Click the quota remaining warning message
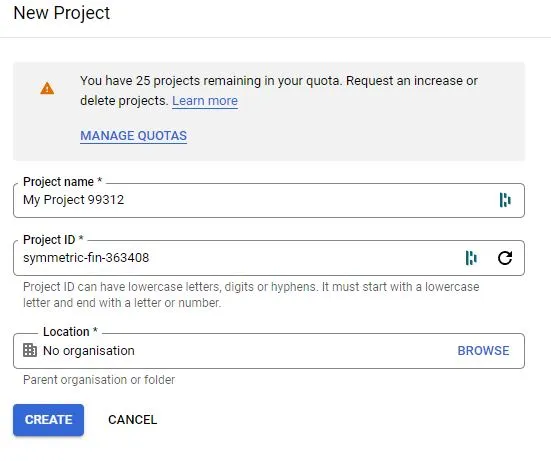 [279, 91]
